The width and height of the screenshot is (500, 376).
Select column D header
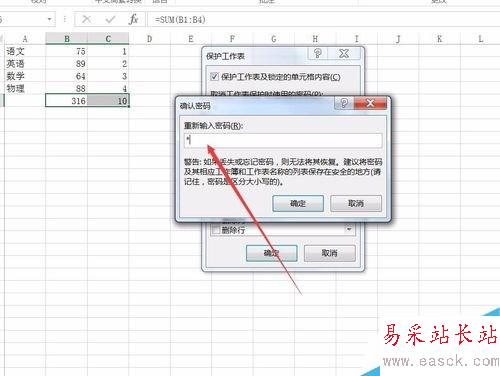click(149, 39)
